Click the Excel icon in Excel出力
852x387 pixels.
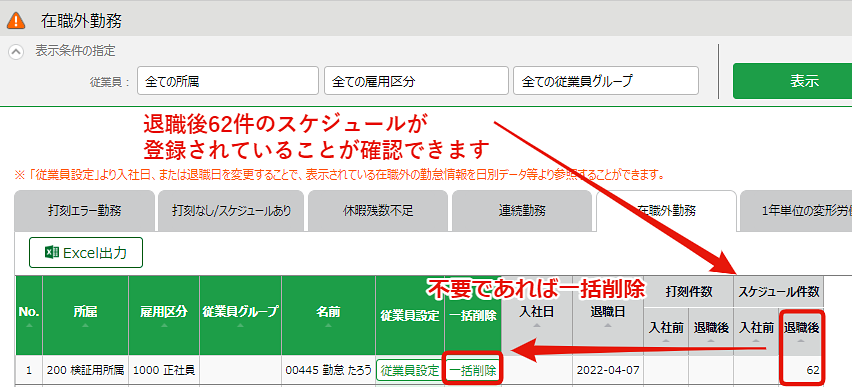click(52, 253)
